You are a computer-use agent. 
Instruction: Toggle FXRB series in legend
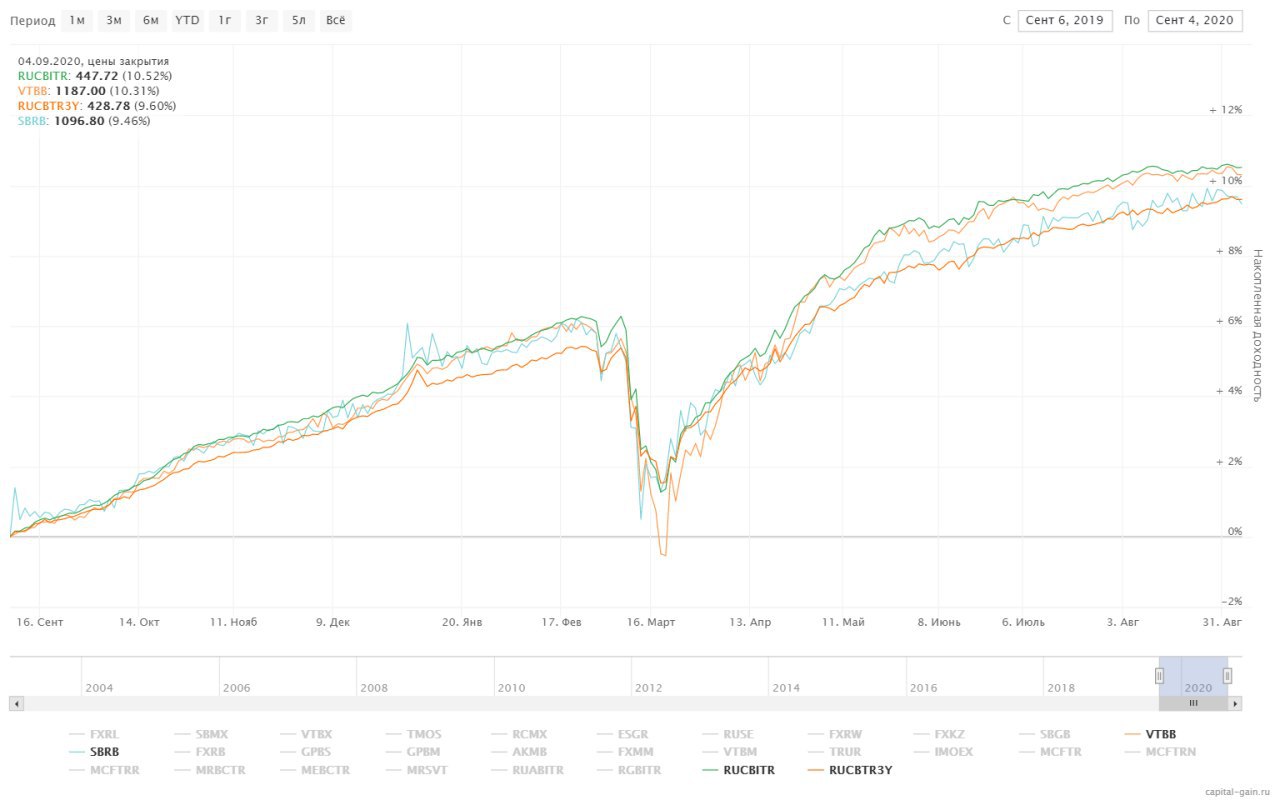click(x=200, y=752)
